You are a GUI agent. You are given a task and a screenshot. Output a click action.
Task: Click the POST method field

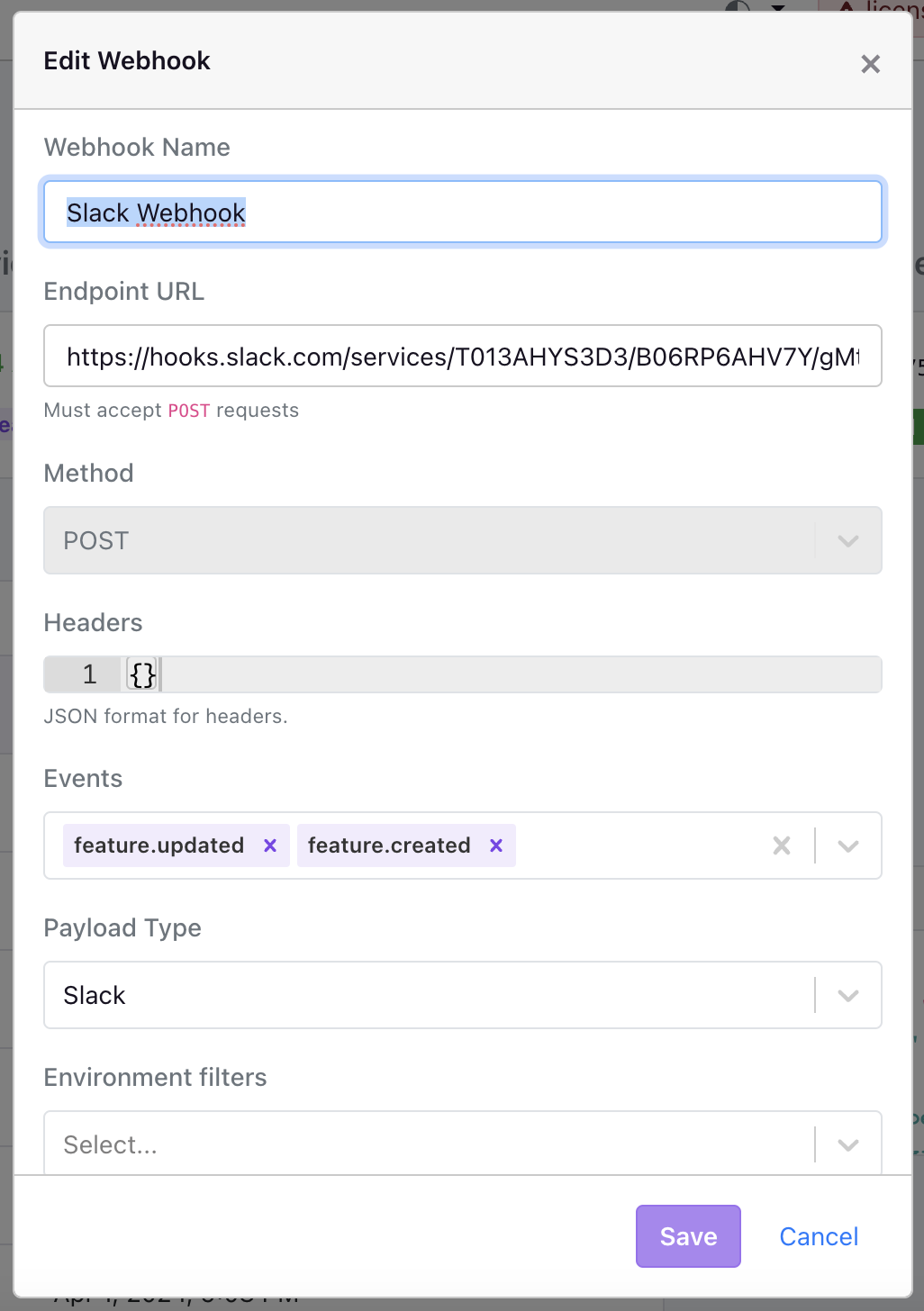(463, 540)
